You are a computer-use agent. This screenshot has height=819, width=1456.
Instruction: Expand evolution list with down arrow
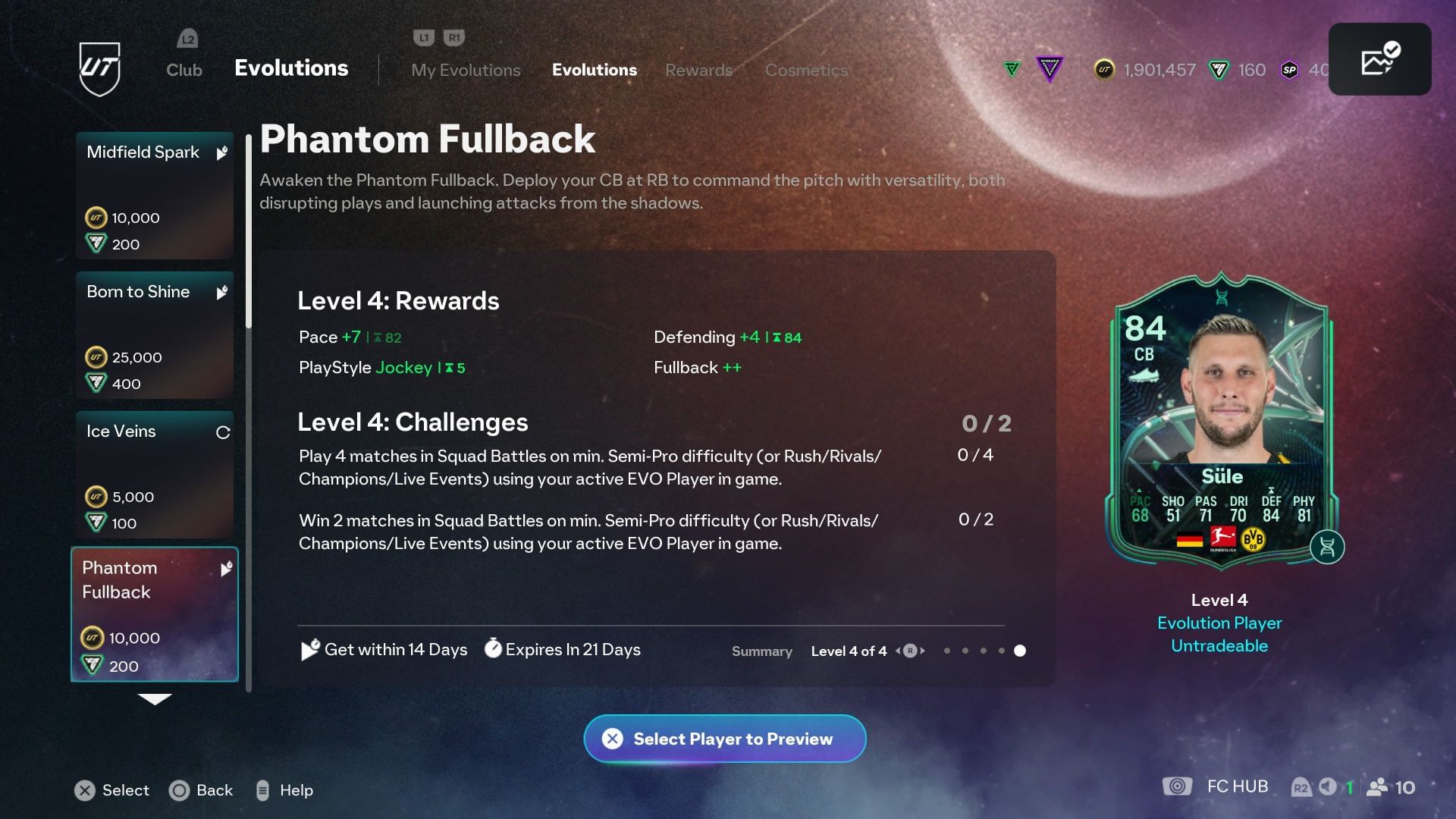pyautogui.click(x=155, y=698)
